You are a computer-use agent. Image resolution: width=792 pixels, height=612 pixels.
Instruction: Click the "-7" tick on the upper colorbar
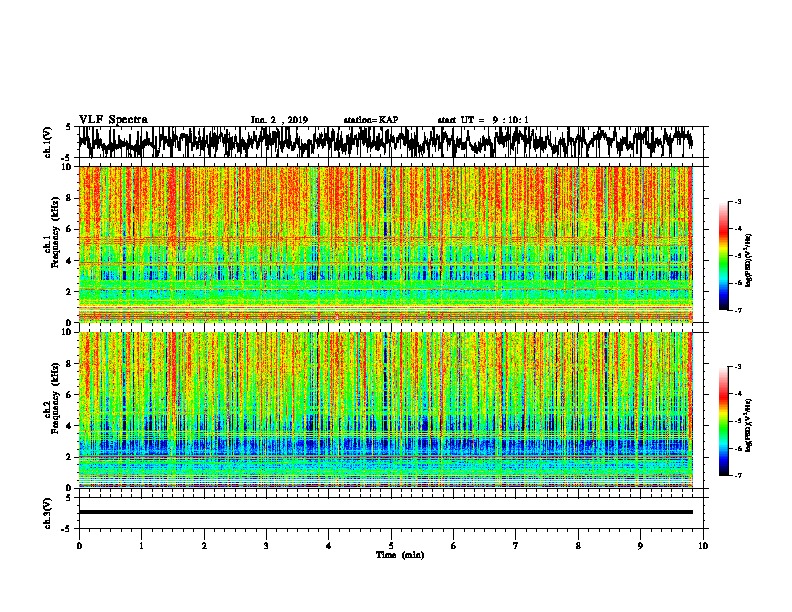737,310
